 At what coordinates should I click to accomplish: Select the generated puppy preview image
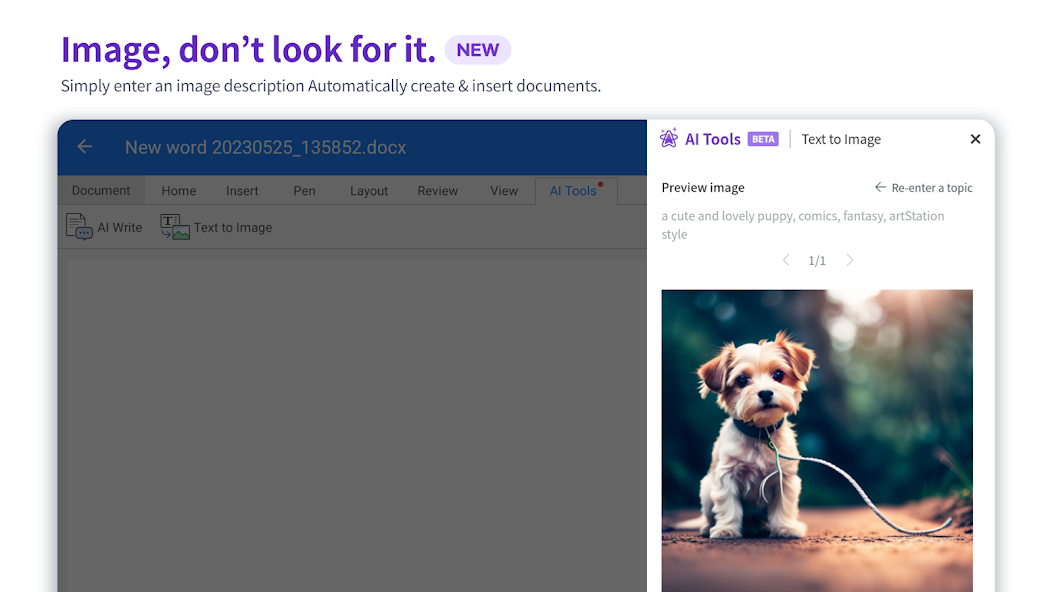[x=817, y=440]
